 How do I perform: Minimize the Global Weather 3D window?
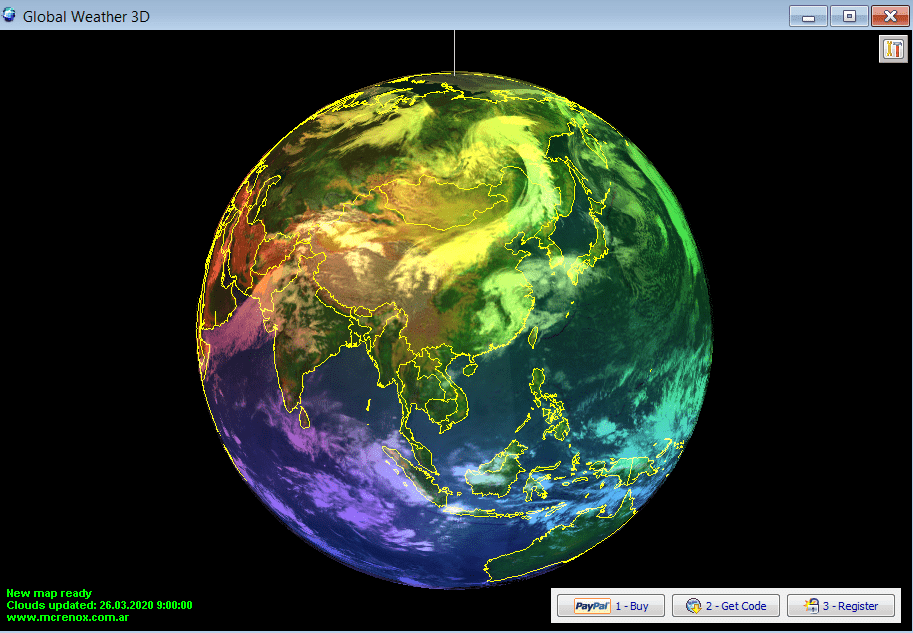[808, 16]
